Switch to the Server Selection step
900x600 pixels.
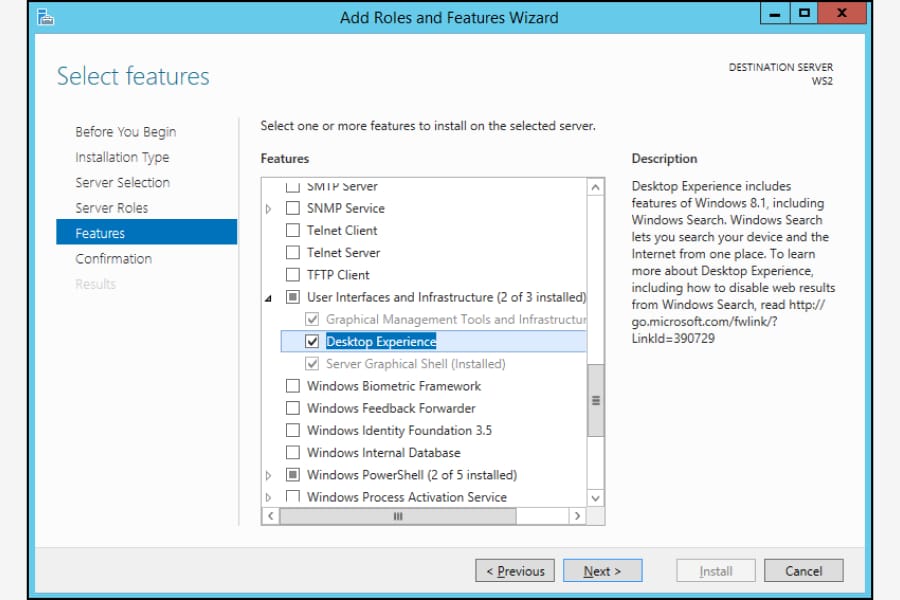[122, 183]
